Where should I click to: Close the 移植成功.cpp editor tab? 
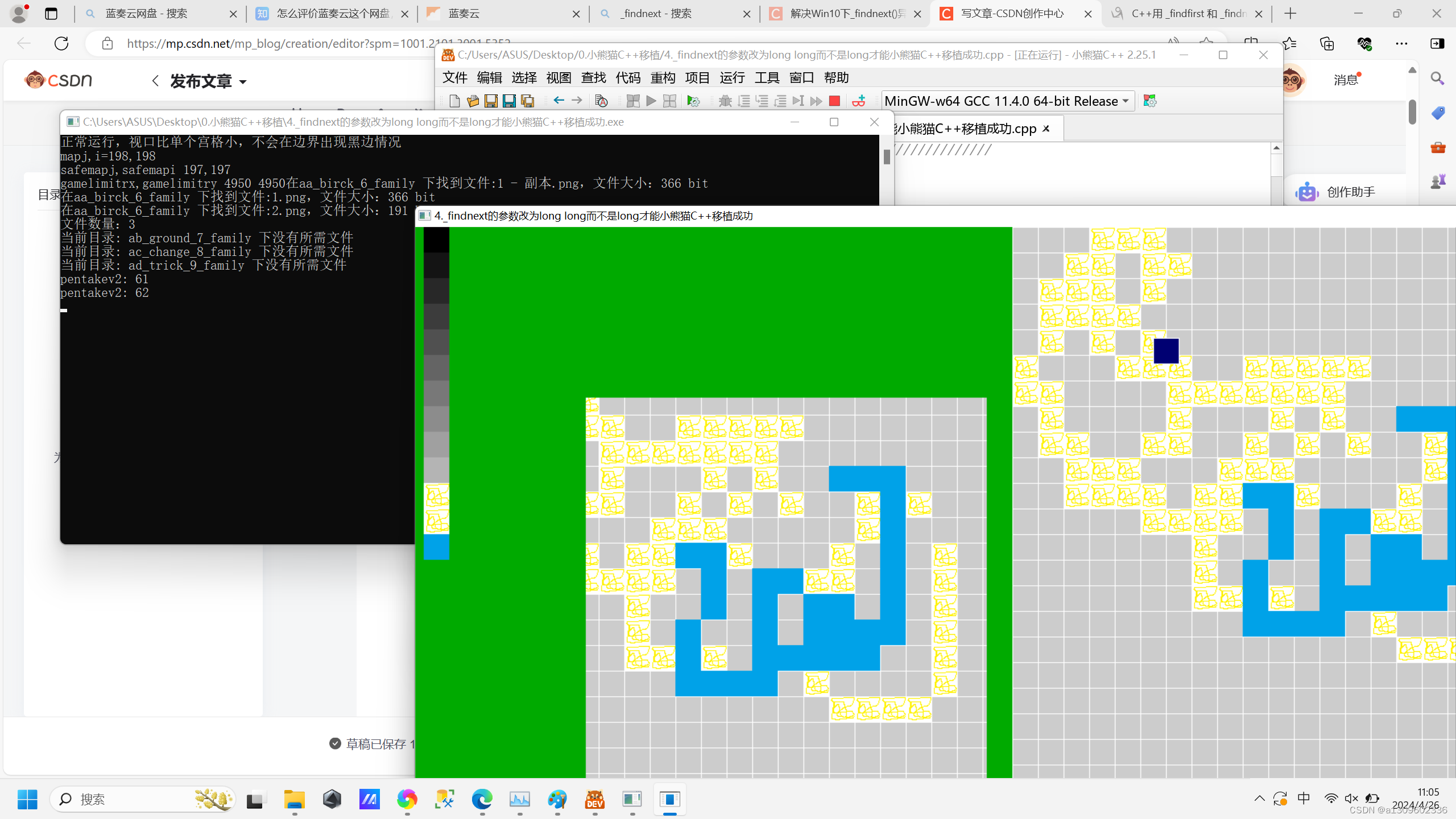coord(1046,129)
